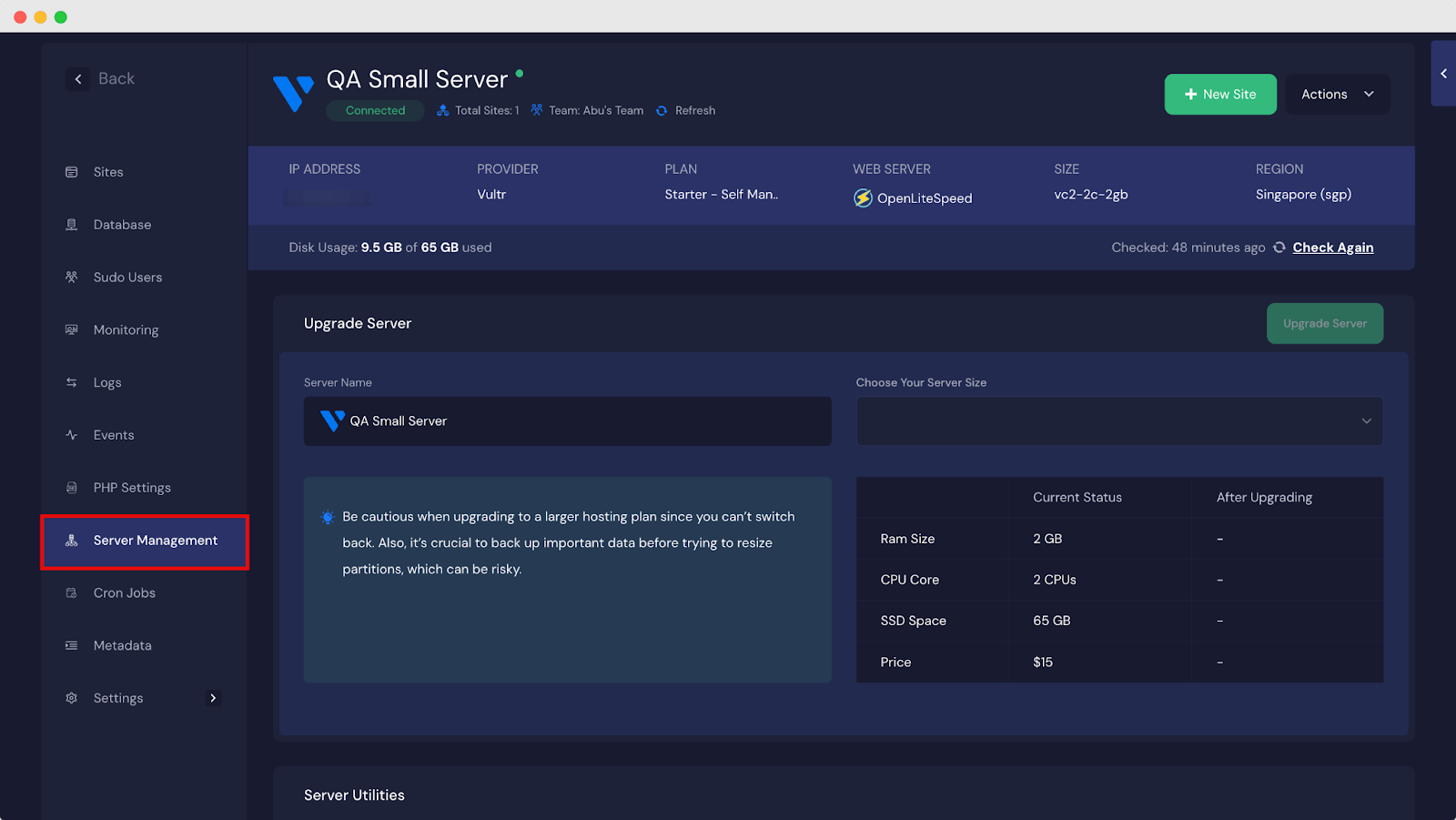Open PHP Settings via its icon
1456x820 pixels.
click(x=72, y=487)
